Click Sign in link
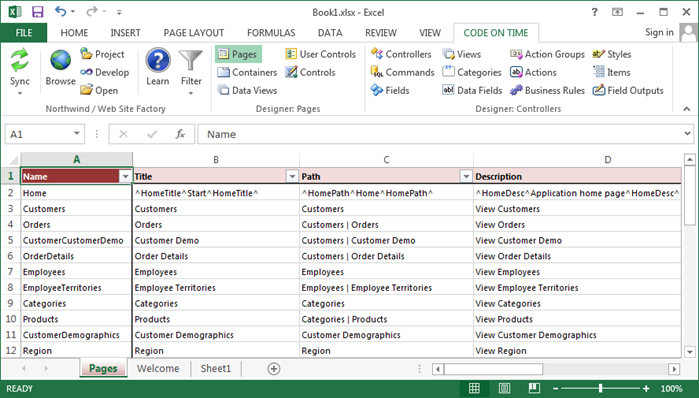This screenshot has width=699, height=398. (659, 32)
